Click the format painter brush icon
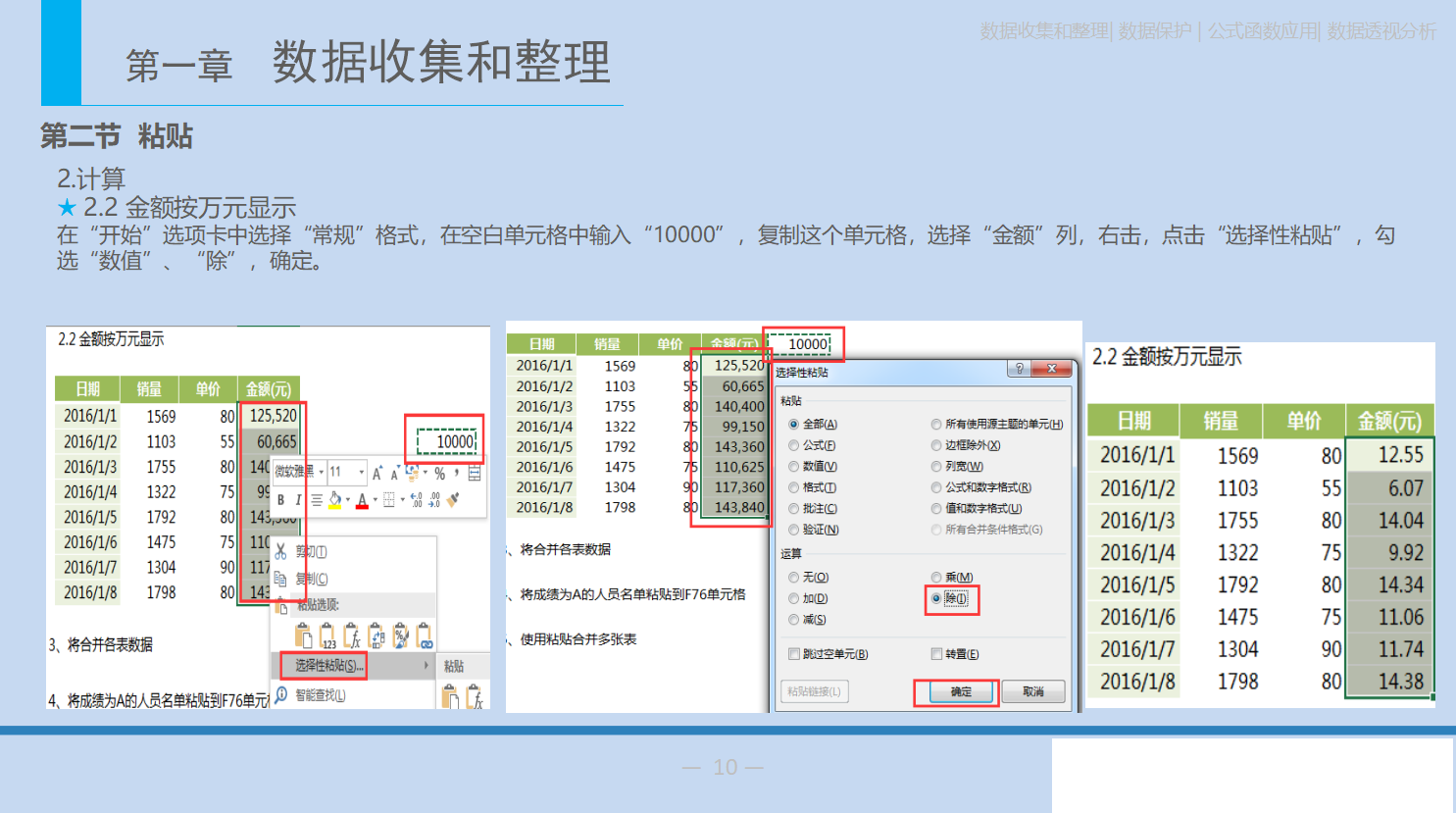Screen dimensions: 1456x813 453,500
